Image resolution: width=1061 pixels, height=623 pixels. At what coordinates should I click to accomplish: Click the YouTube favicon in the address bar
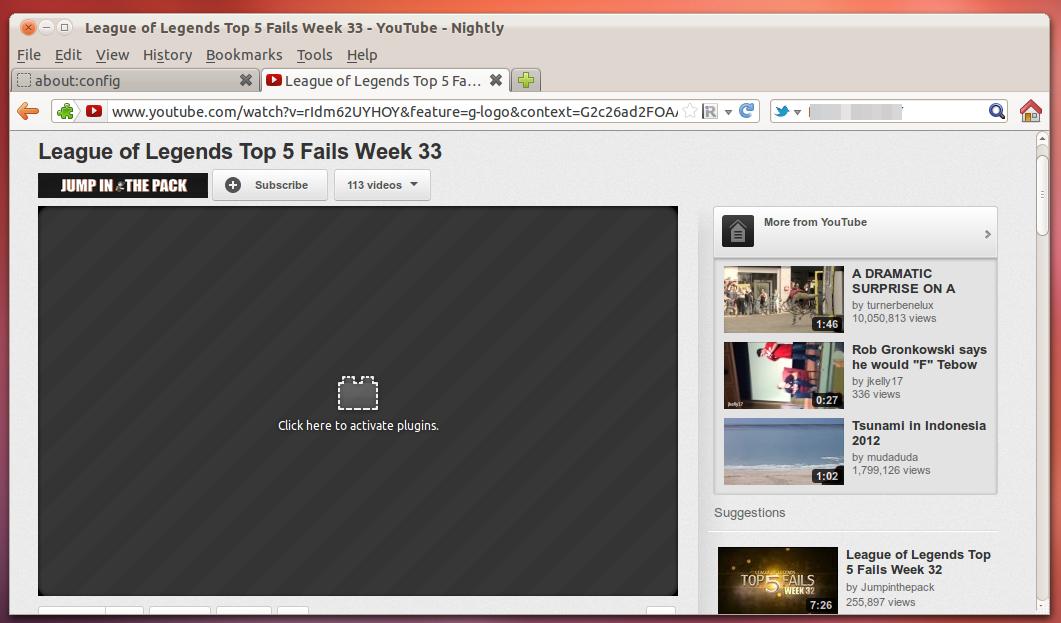tap(94, 111)
